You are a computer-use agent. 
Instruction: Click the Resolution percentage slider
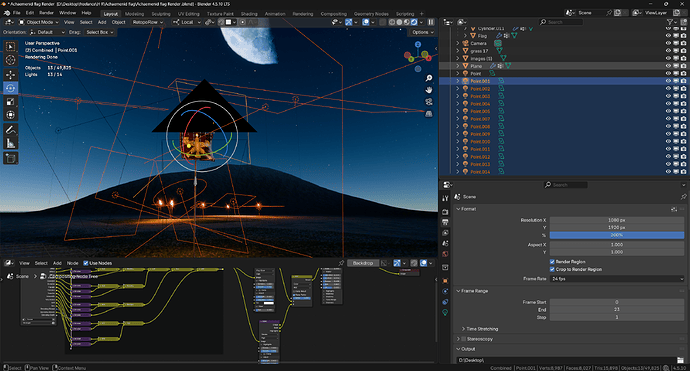(617, 235)
